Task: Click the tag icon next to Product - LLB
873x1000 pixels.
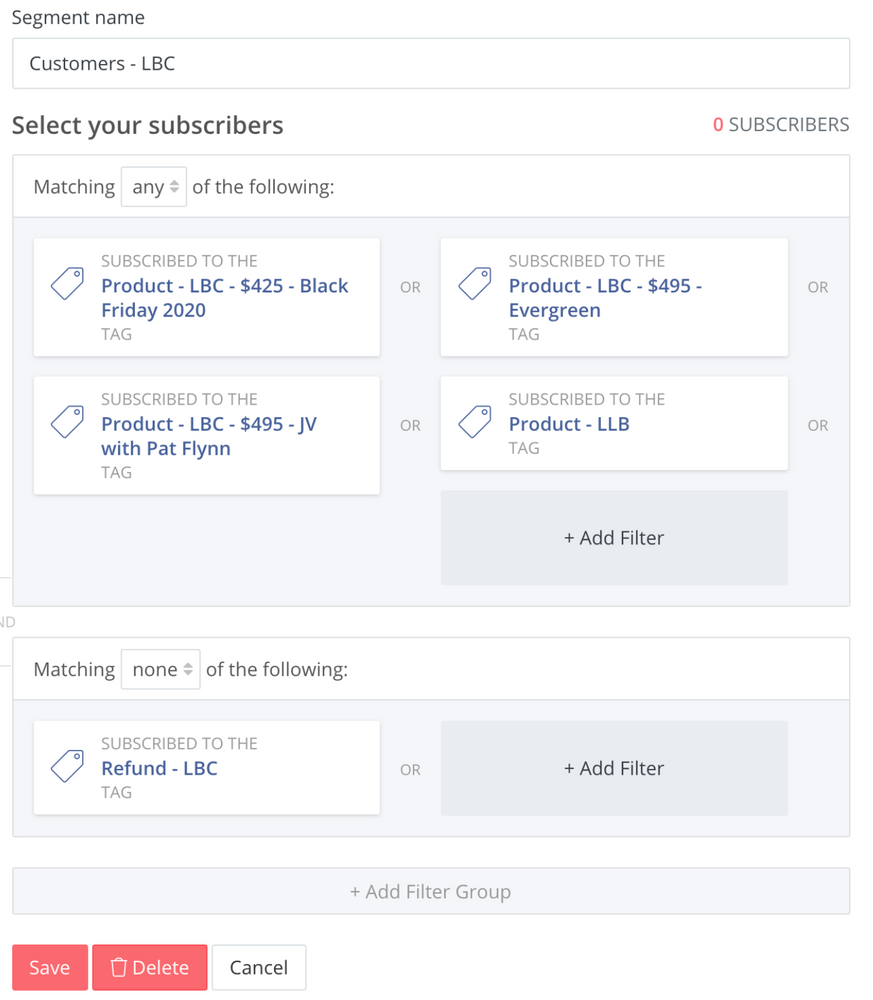Action: pyautogui.click(x=474, y=422)
